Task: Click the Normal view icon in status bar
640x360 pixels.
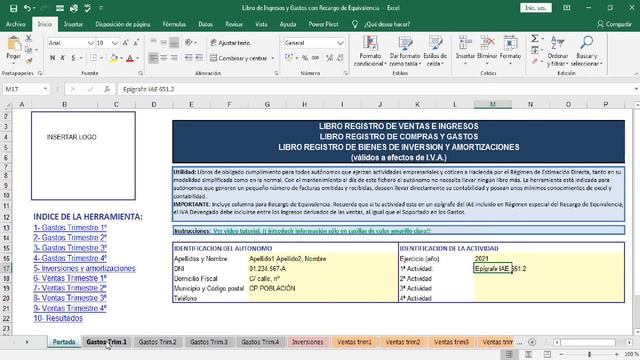Action: pyautogui.click(x=509, y=354)
